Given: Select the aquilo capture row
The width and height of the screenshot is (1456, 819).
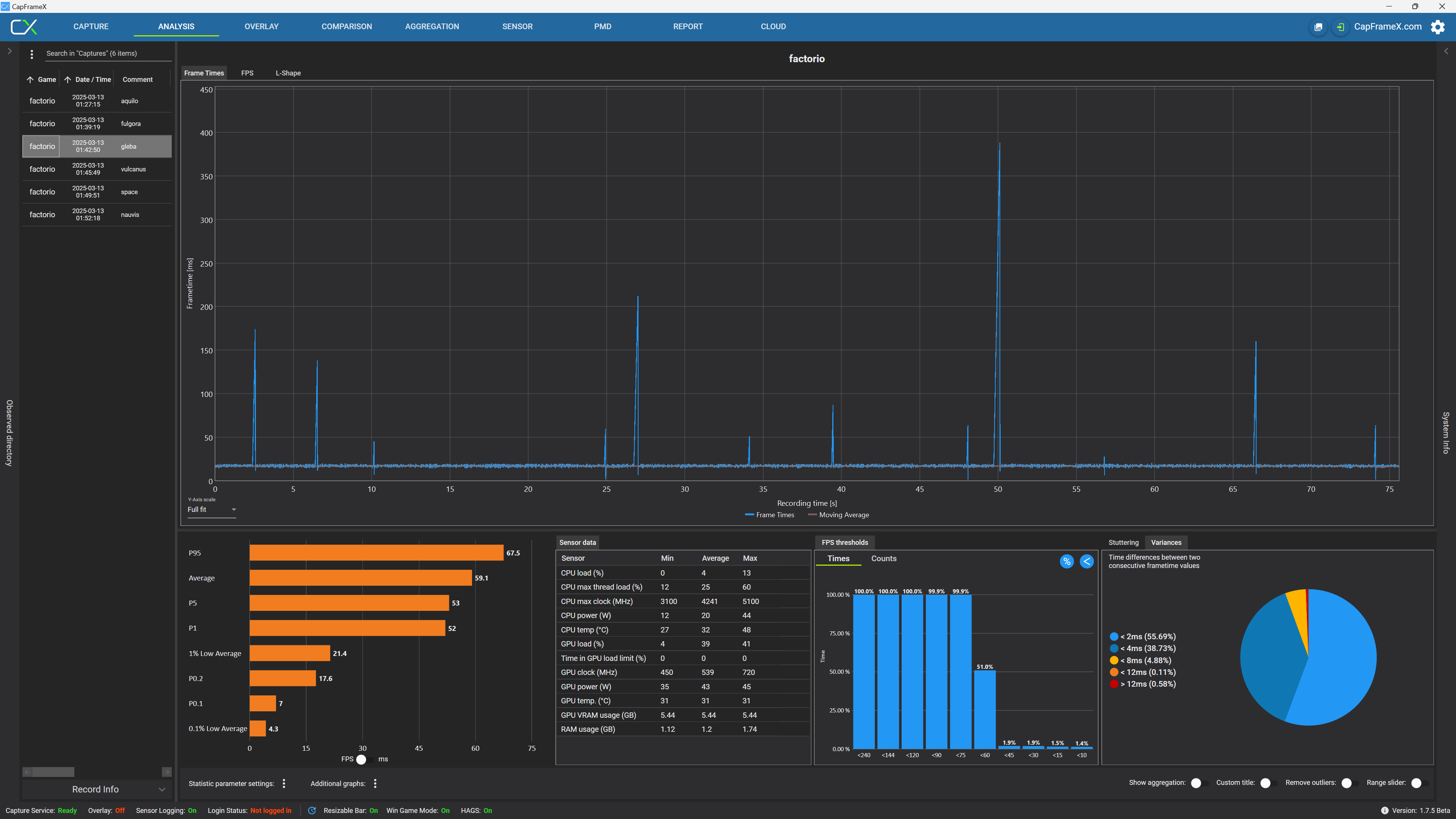Looking at the screenshot, I should pos(97,101).
